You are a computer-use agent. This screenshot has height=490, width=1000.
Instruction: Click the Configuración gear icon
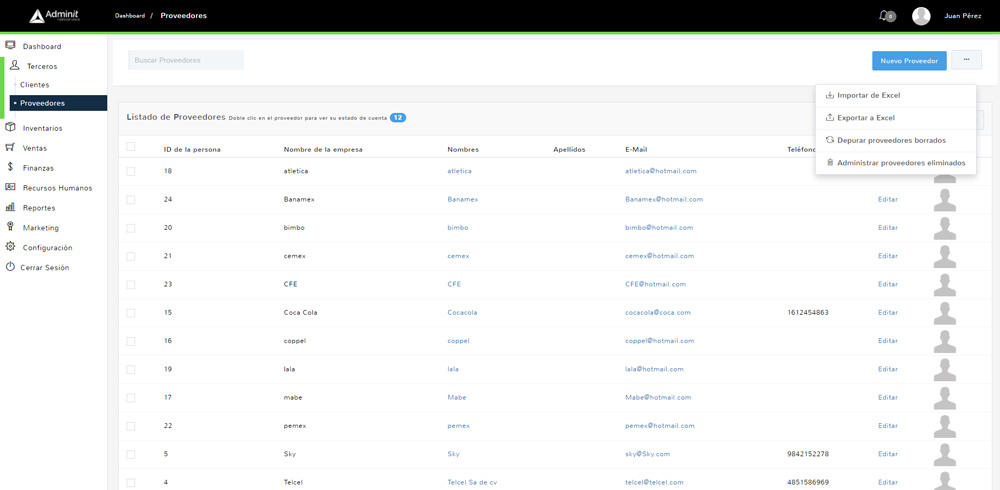pos(11,247)
